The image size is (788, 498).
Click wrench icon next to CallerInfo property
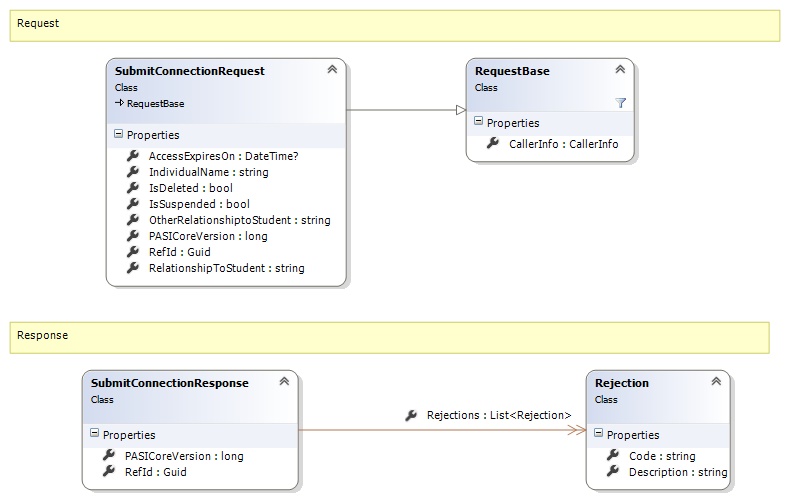[x=493, y=144]
